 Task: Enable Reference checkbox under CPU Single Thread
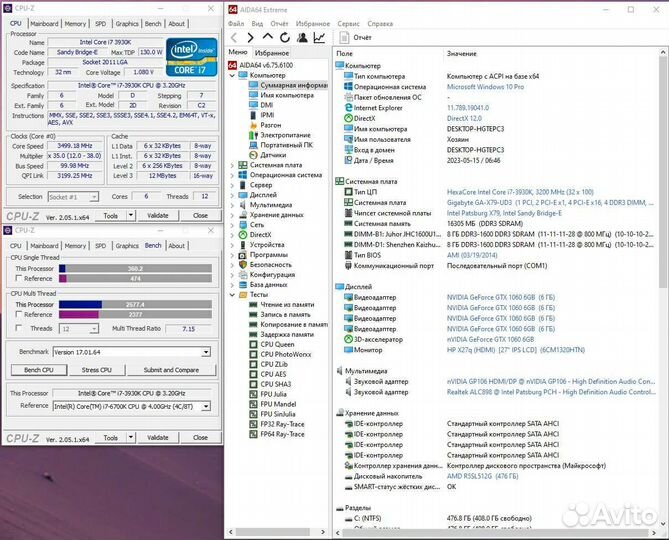(x=18, y=278)
